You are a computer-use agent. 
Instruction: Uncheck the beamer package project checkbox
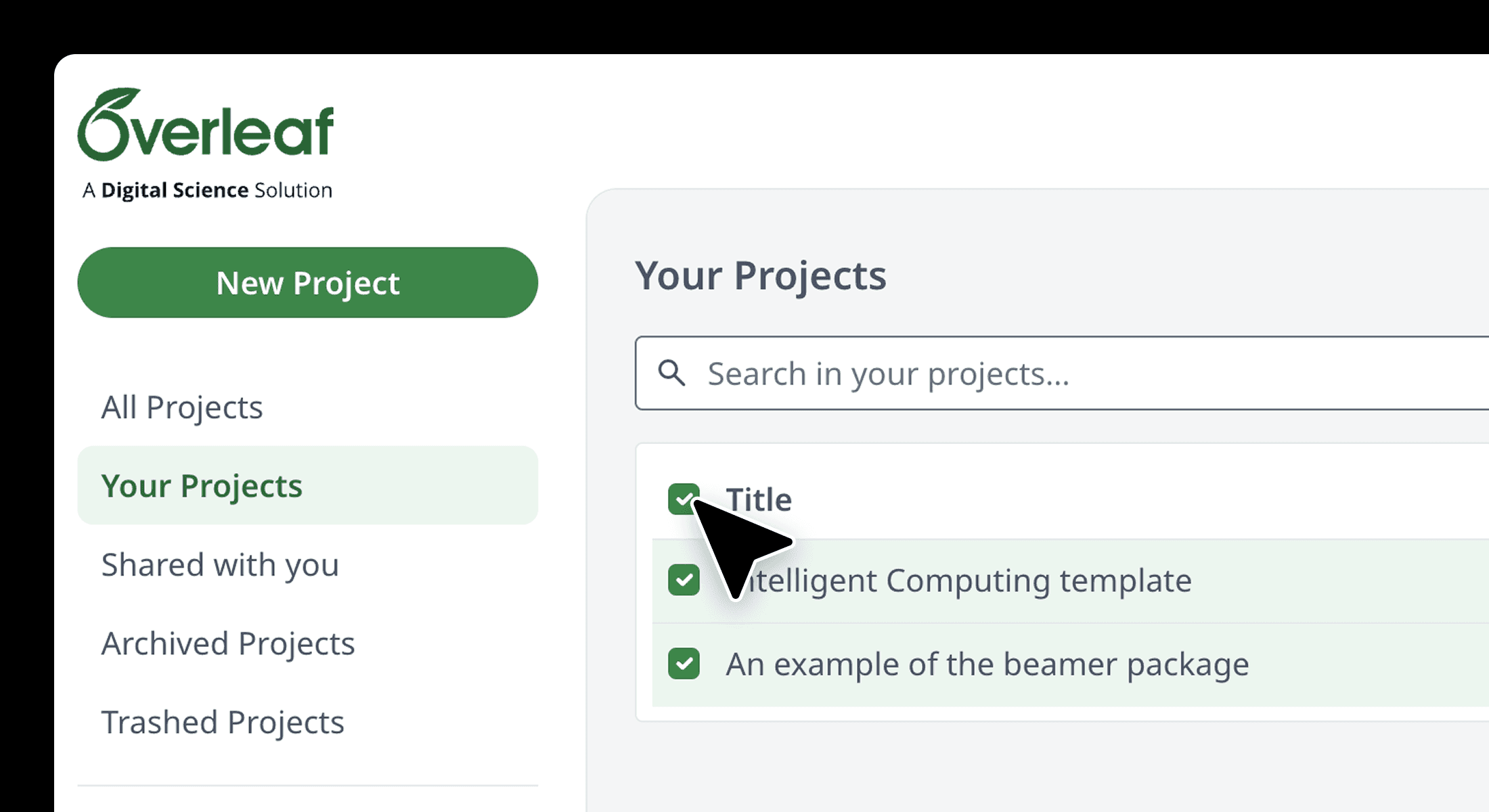pyautogui.click(x=684, y=664)
